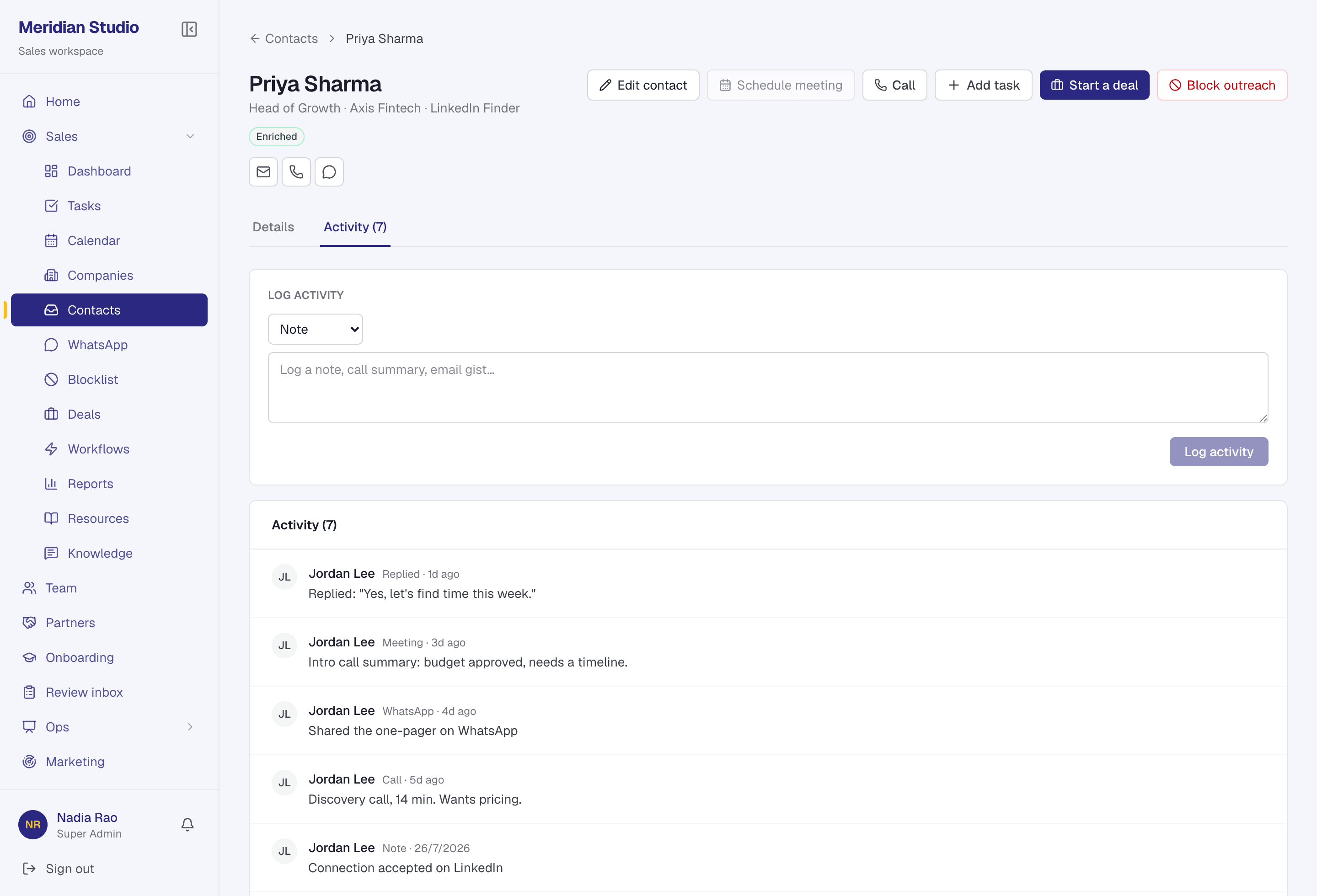This screenshot has height=896, width=1317.
Task: Open Calendar in sidebar
Action: point(109,241)
